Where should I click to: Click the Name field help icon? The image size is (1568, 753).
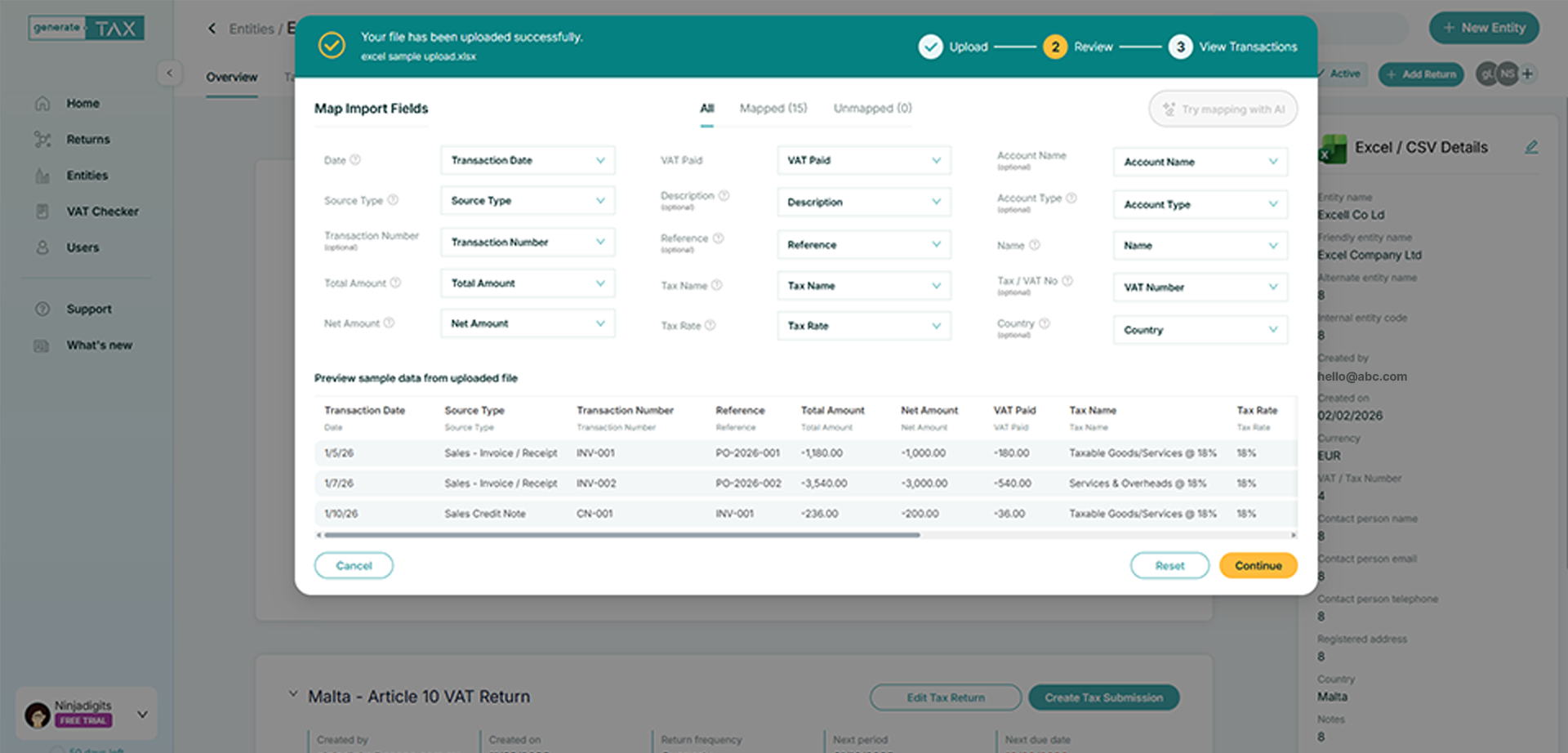(x=1035, y=245)
